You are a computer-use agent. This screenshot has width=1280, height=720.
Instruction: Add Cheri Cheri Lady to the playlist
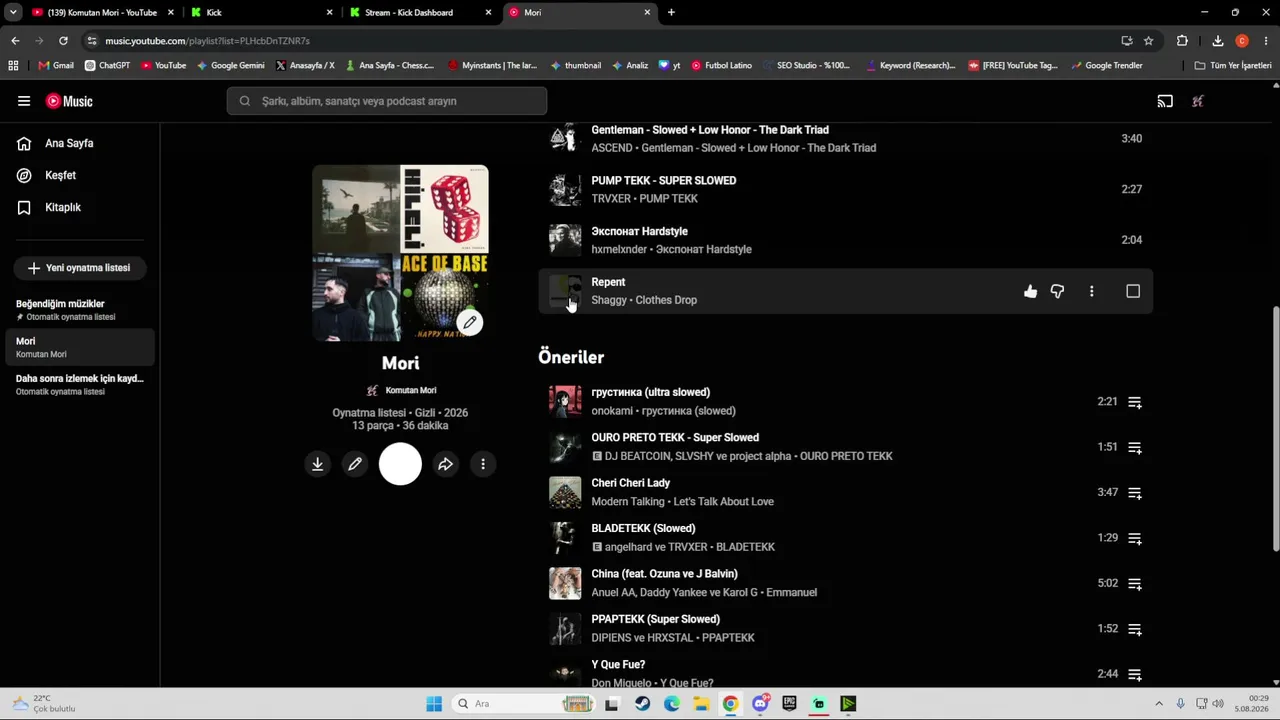[x=1135, y=493]
